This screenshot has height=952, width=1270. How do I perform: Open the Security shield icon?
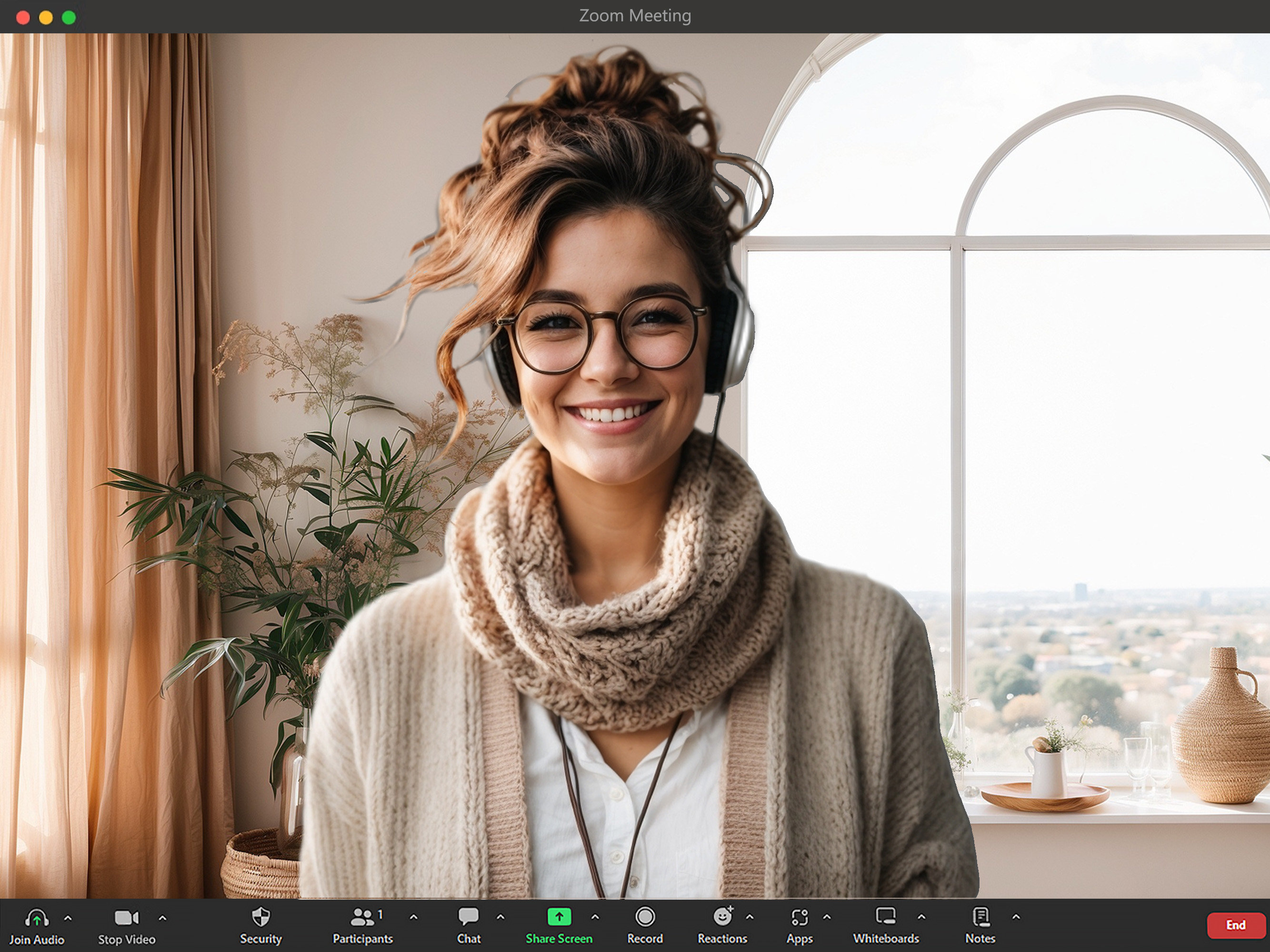tap(260, 917)
